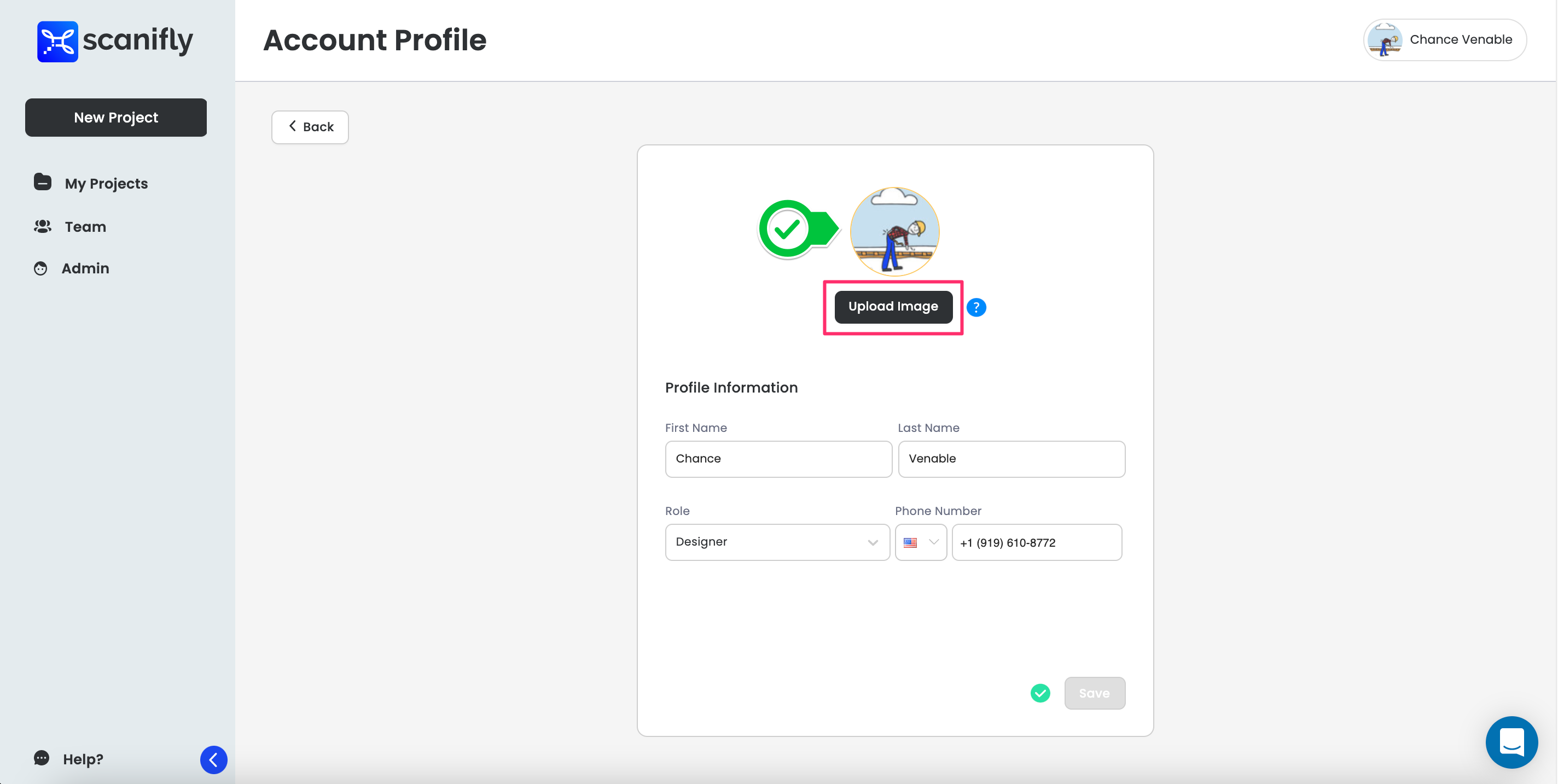
Task: Open Admin via its icon
Action: pos(40,268)
